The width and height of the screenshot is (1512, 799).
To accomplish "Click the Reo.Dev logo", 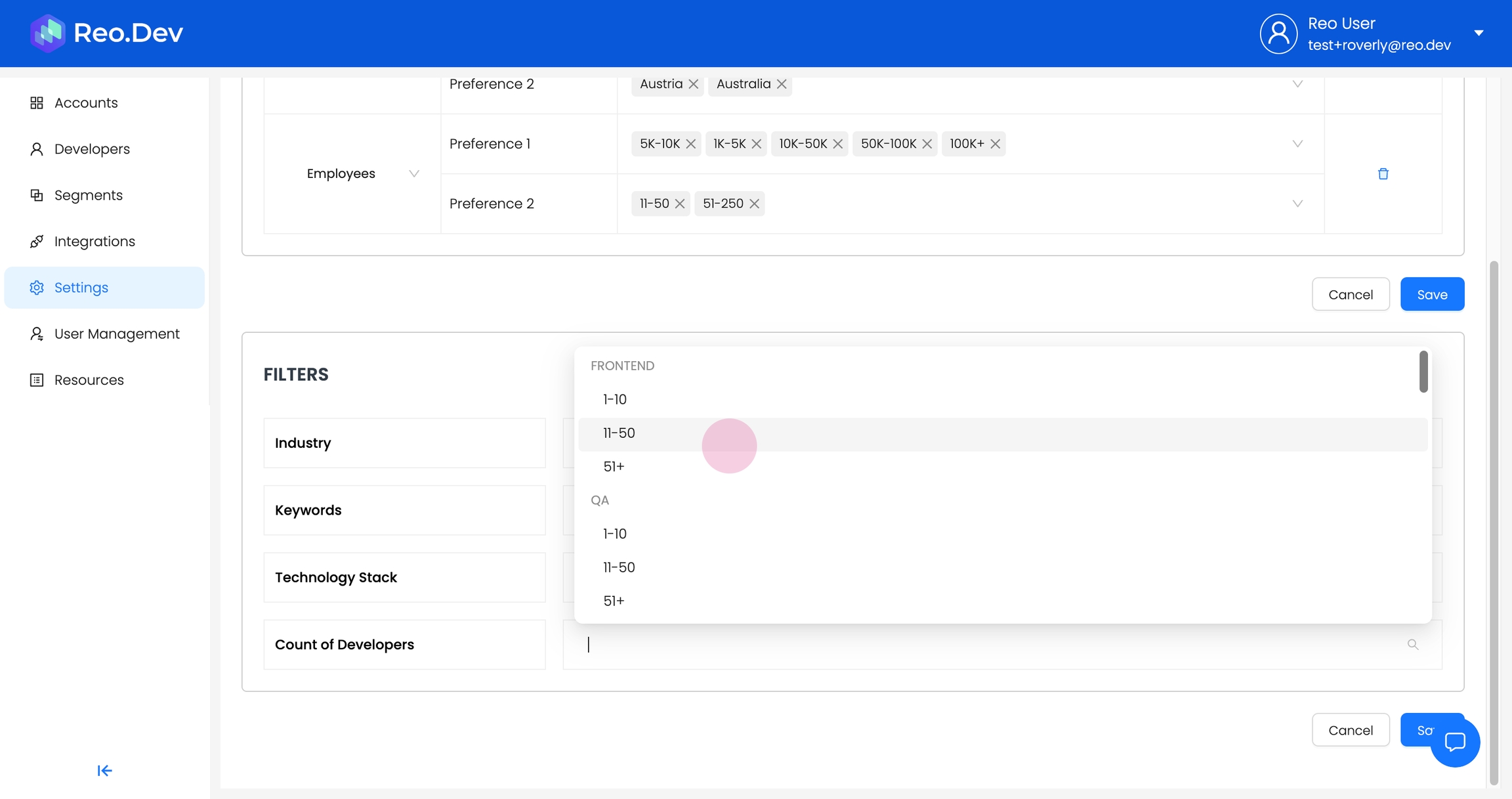I will pyautogui.click(x=106, y=33).
